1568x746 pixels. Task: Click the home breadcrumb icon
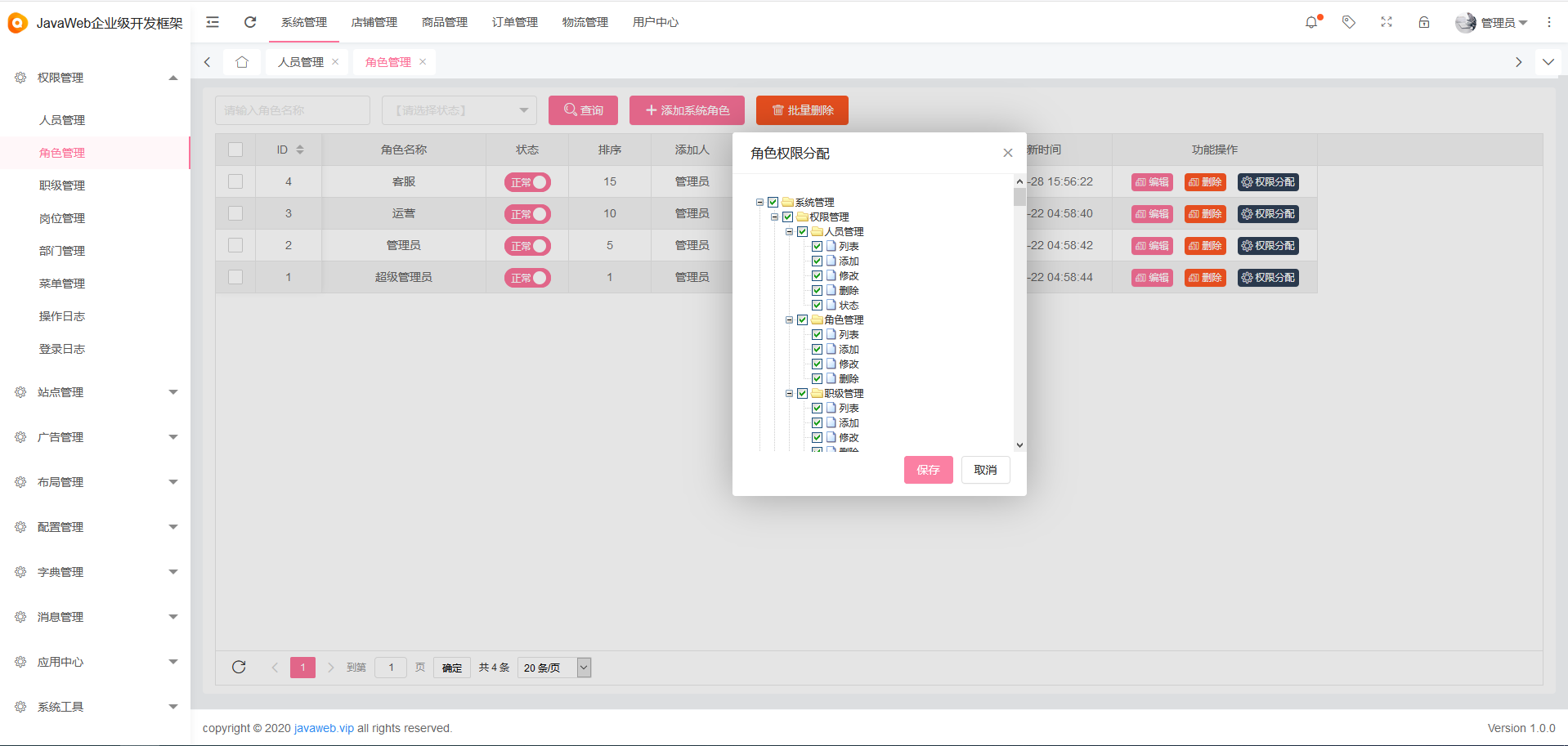tap(242, 61)
